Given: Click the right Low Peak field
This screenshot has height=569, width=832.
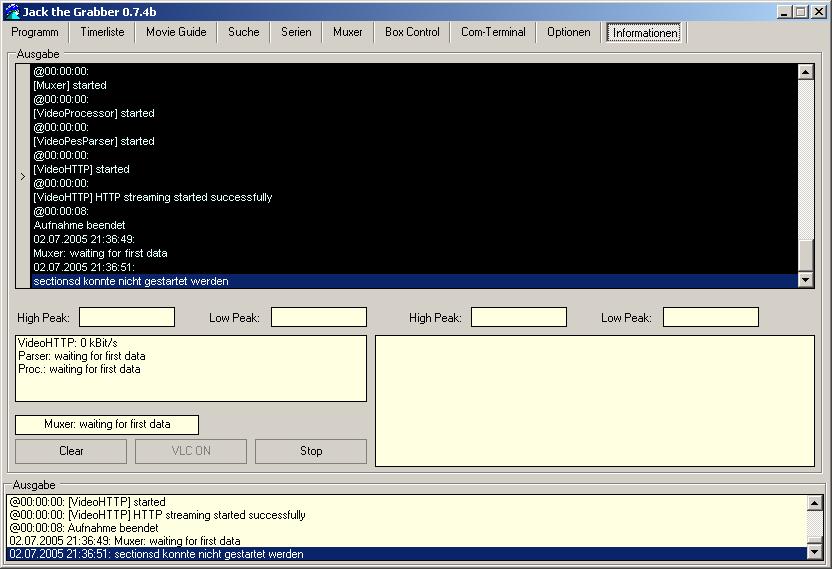Looking at the screenshot, I should [x=711, y=317].
